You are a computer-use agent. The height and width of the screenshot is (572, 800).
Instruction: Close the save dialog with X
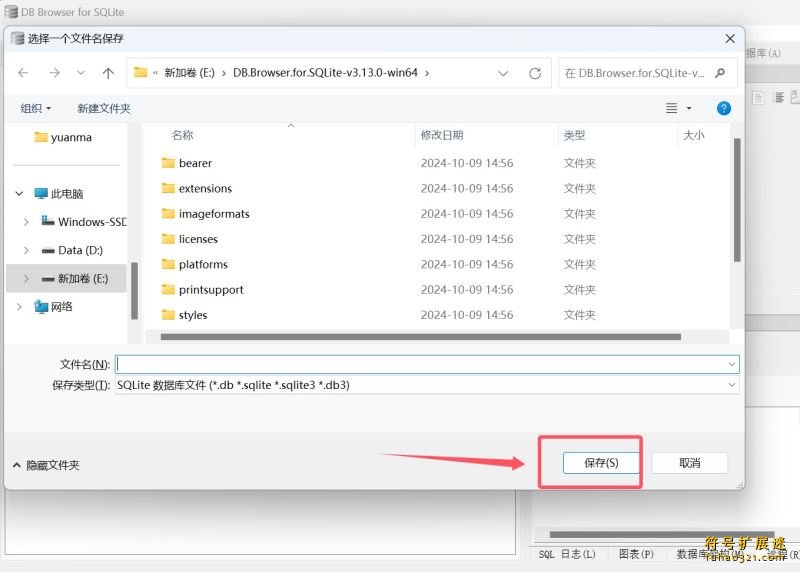pos(730,39)
